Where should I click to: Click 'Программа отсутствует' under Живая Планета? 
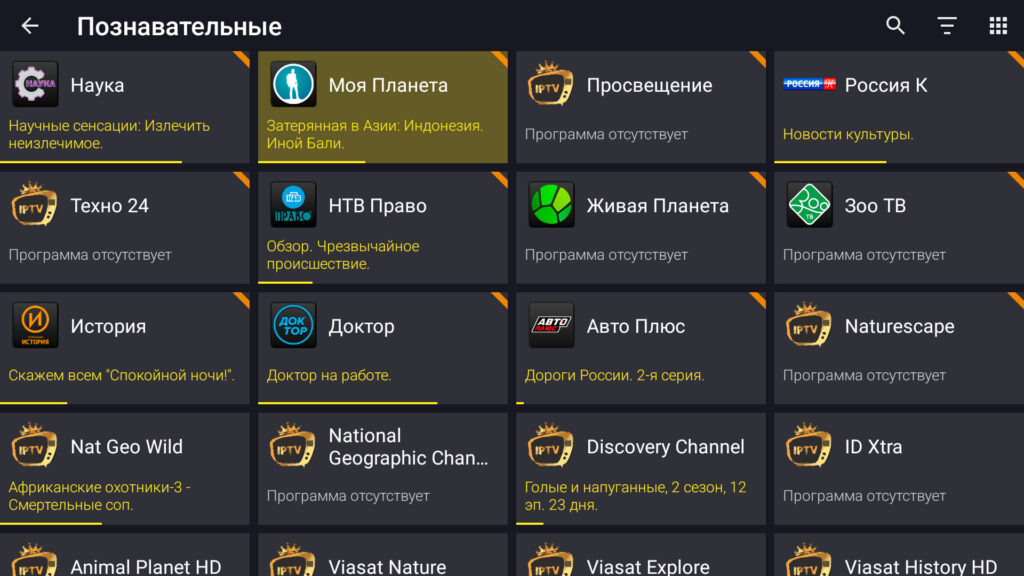point(606,255)
